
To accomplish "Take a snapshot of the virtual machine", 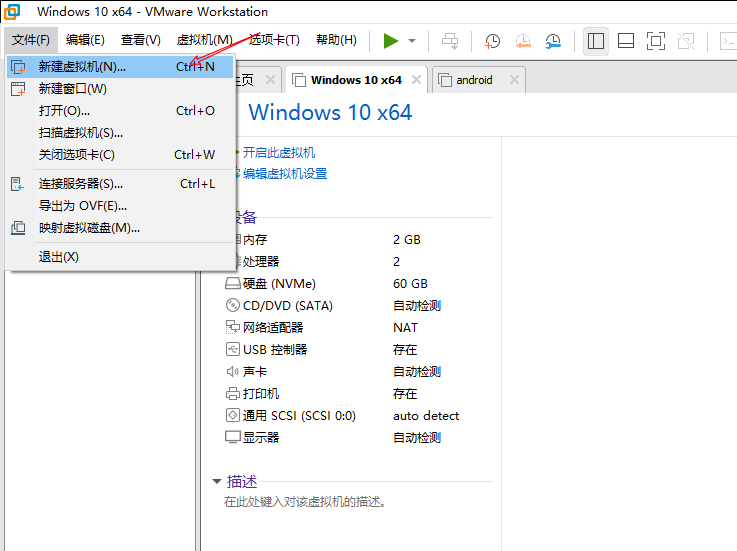I will [492, 41].
